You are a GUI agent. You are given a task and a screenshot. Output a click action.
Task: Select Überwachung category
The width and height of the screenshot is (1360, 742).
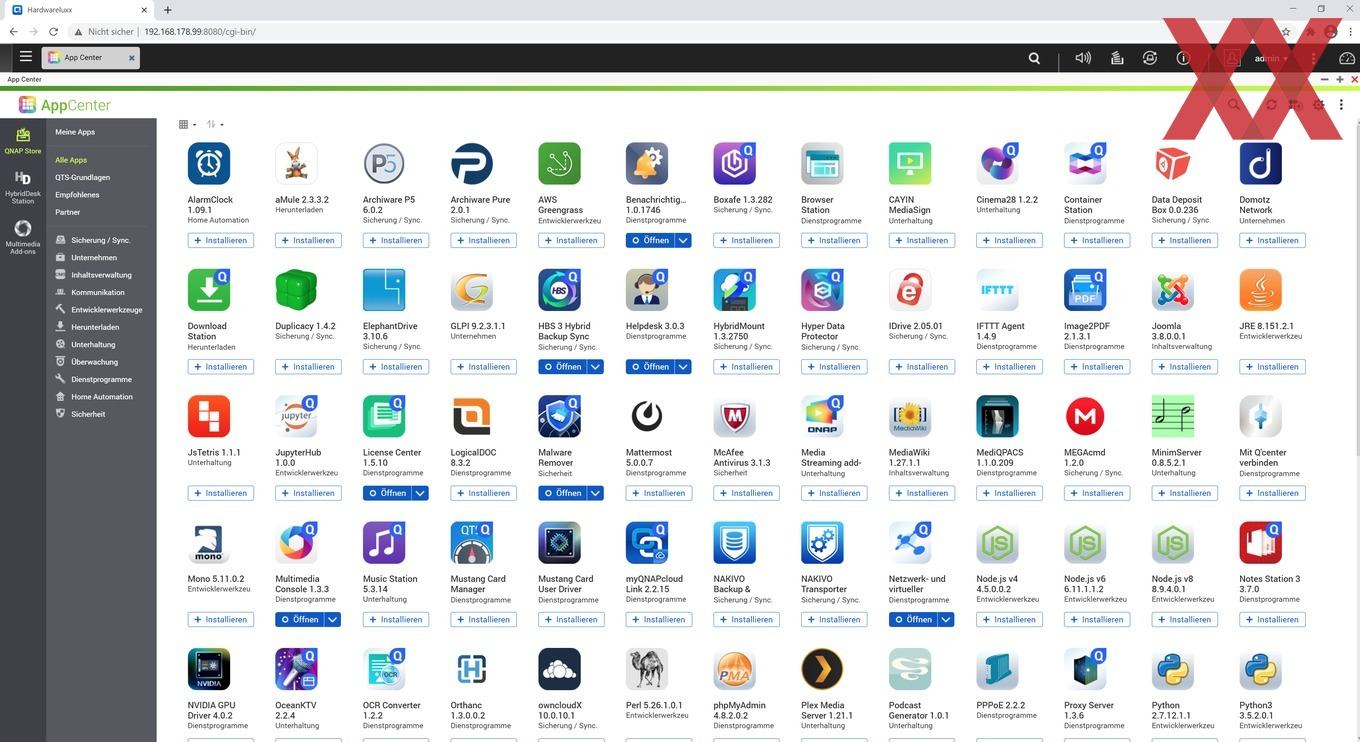tap(94, 362)
